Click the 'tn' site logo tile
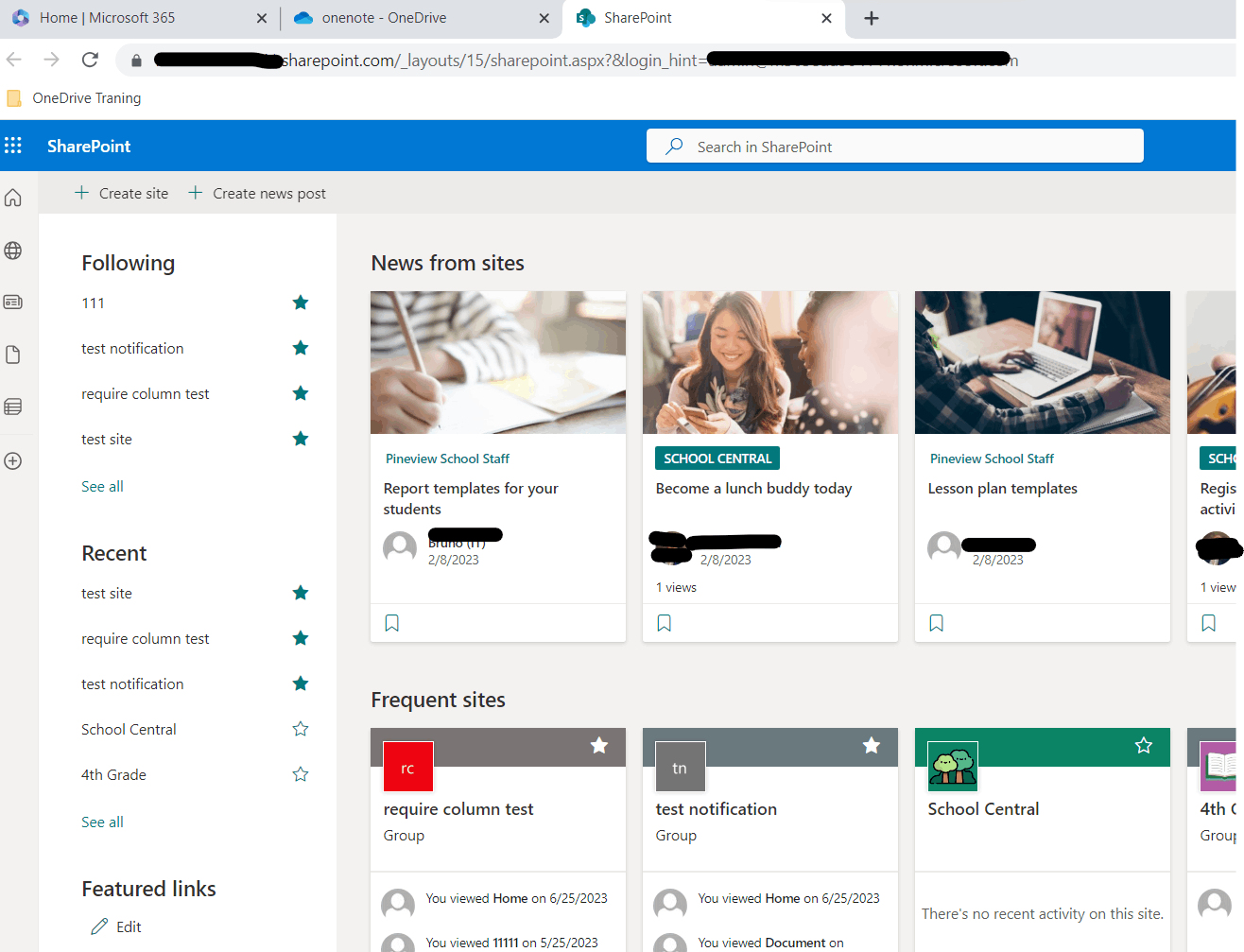 pyautogui.click(x=681, y=767)
